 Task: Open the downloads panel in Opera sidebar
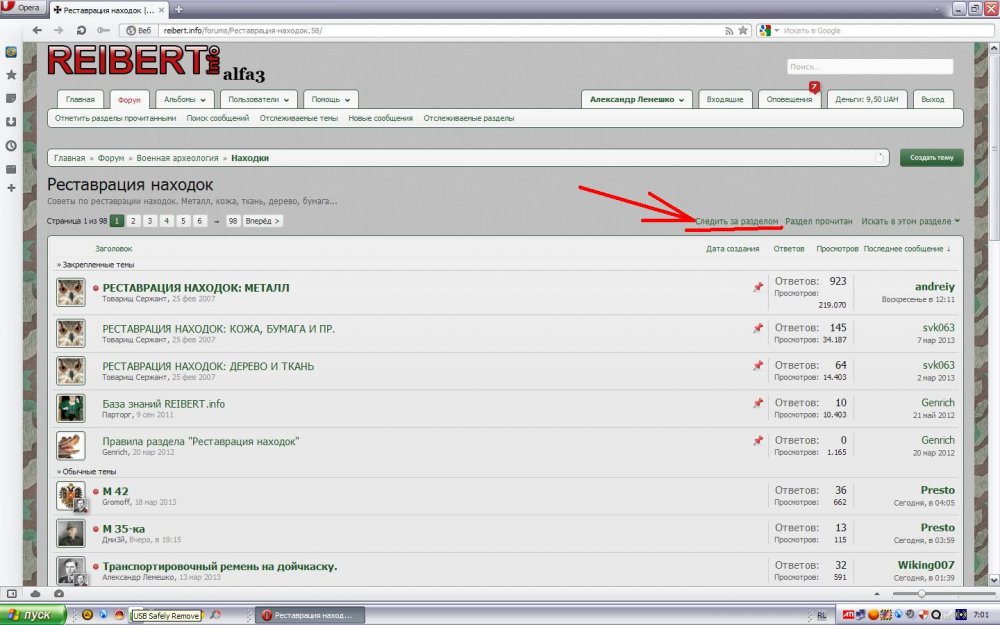coord(11,122)
